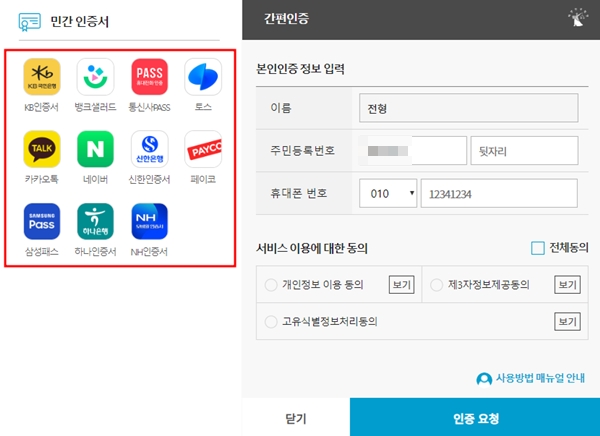Click the certificate icon beside 민간 인증서
This screenshot has width=600, height=436.
click(x=29, y=21)
